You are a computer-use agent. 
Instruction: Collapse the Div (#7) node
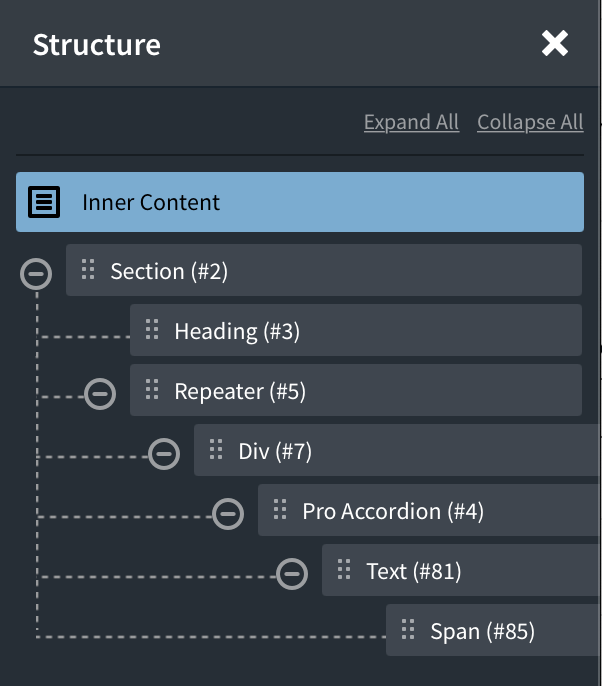click(x=164, y=454)
